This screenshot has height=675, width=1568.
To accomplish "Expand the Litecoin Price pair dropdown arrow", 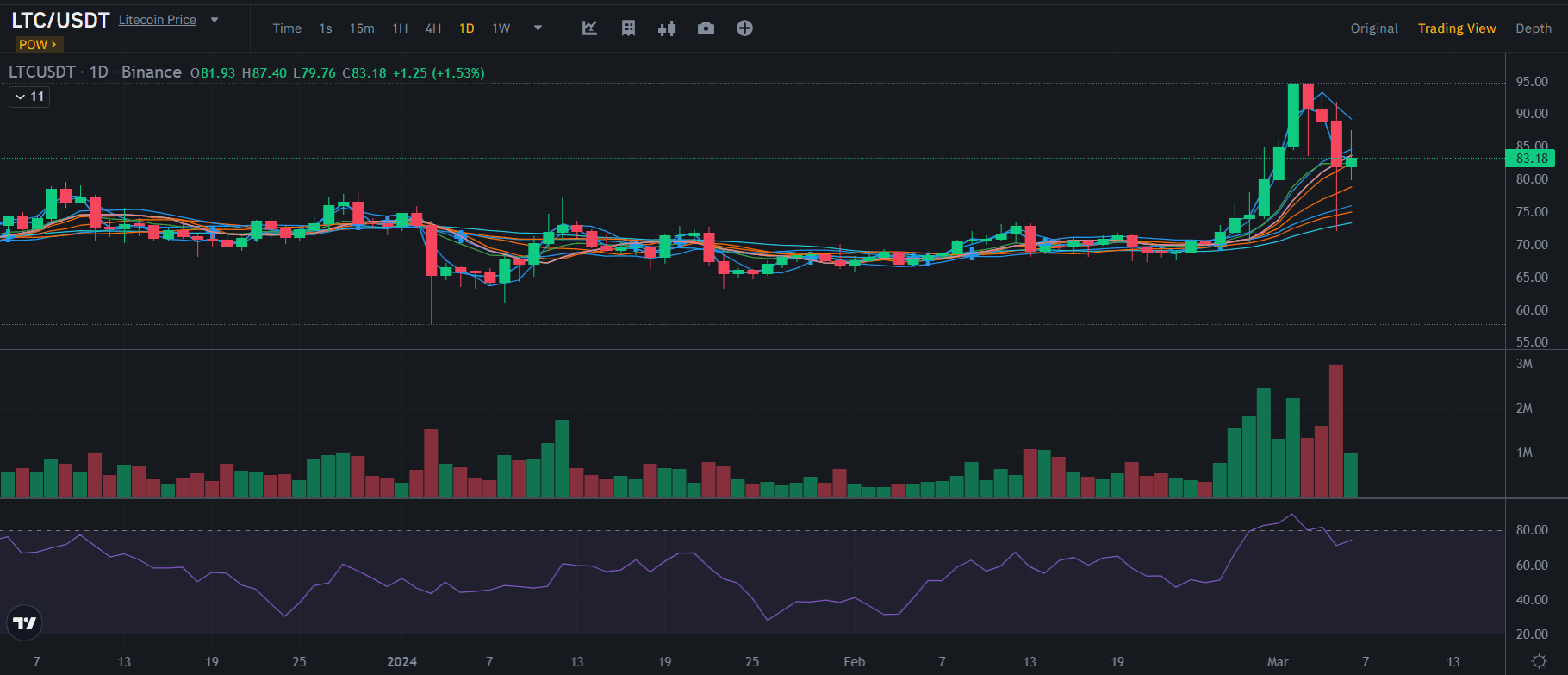I will (x=215, y=20).
